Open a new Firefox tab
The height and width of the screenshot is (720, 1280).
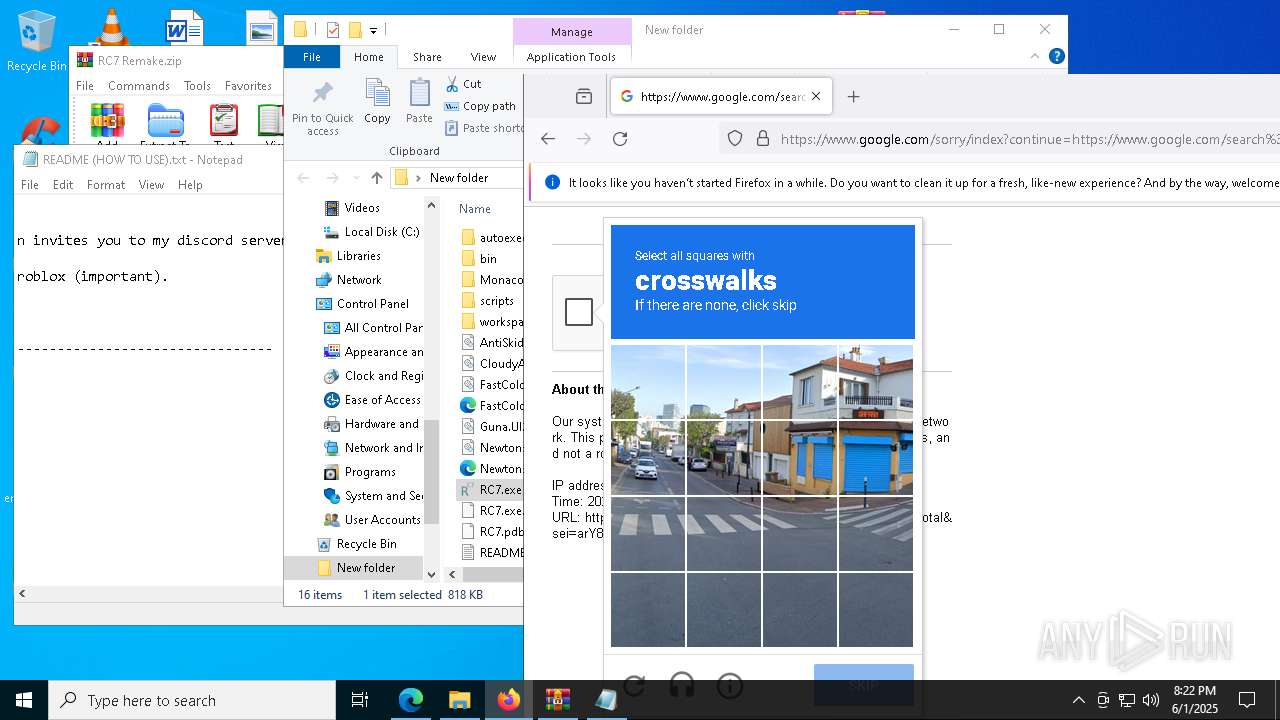pyautogui.click(x=853, y=97)
